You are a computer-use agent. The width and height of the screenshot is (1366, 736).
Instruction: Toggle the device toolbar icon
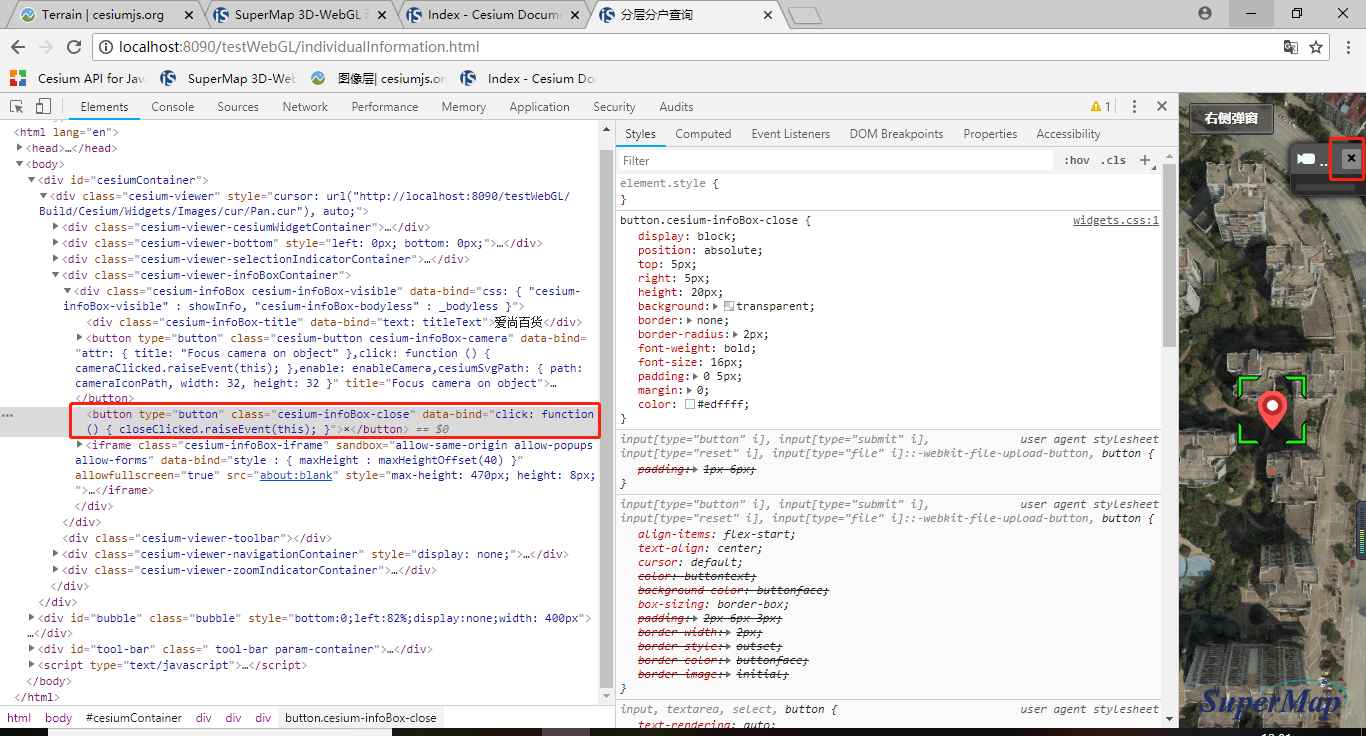coord(43,107)
